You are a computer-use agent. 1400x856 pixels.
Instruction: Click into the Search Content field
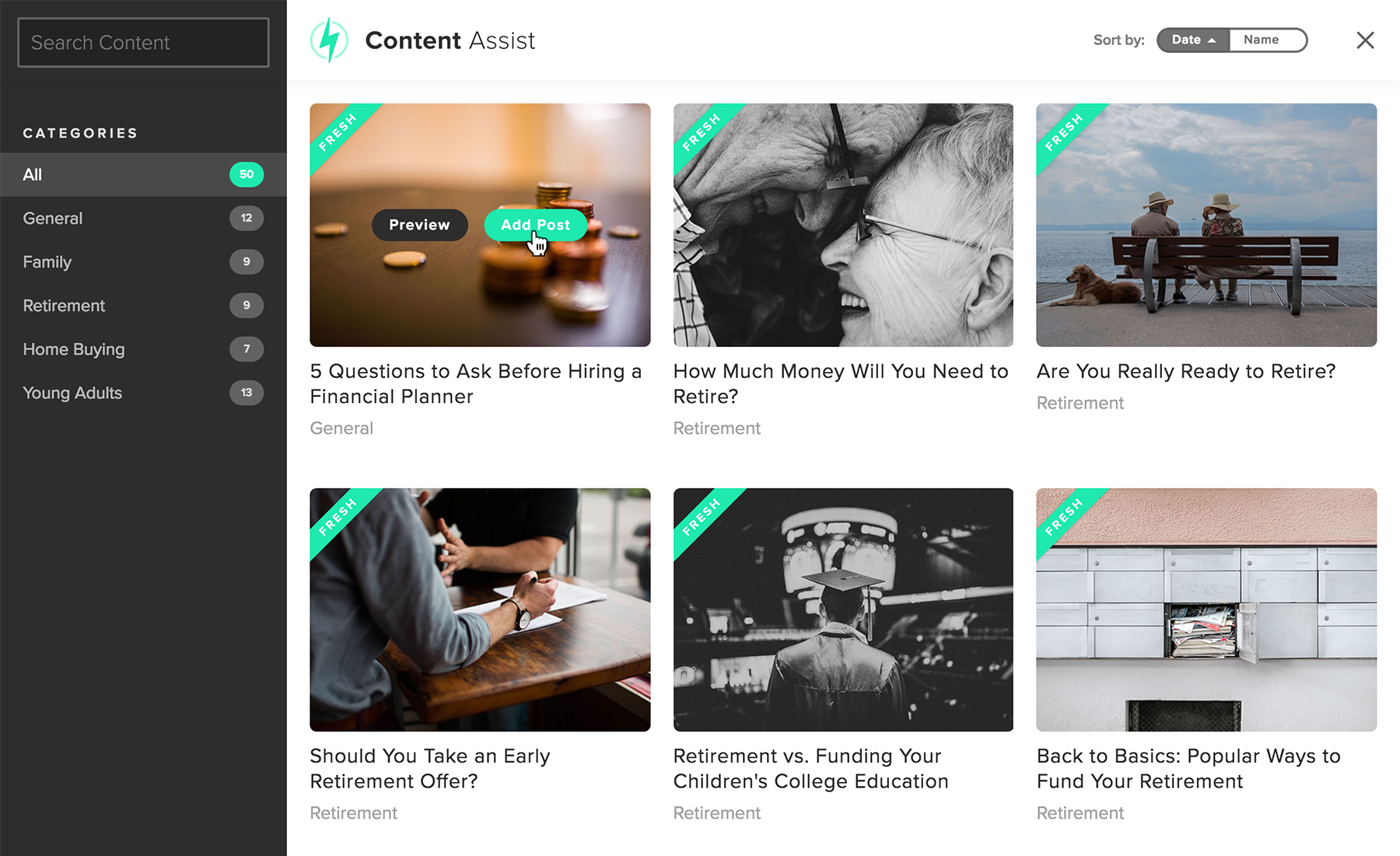click(x=143, y=43)
